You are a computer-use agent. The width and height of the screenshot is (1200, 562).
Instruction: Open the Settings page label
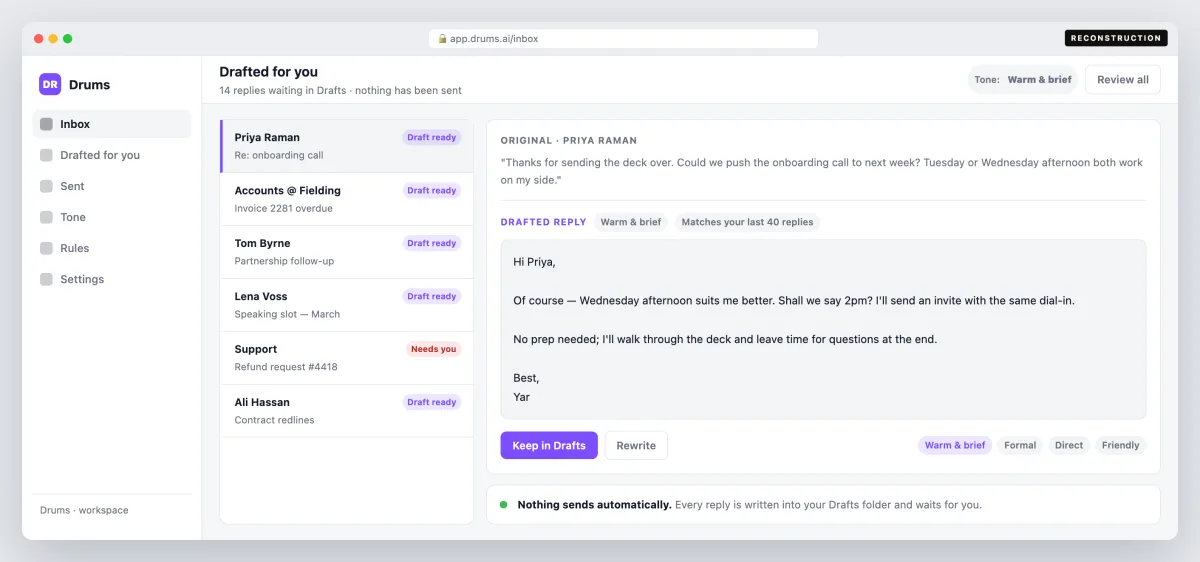(x=82, y=279)
